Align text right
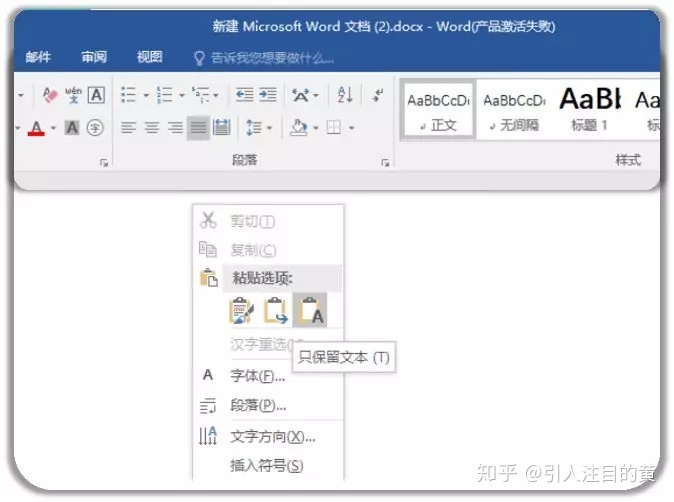Viewport: 674px width, 502px height. click(175, 128)
